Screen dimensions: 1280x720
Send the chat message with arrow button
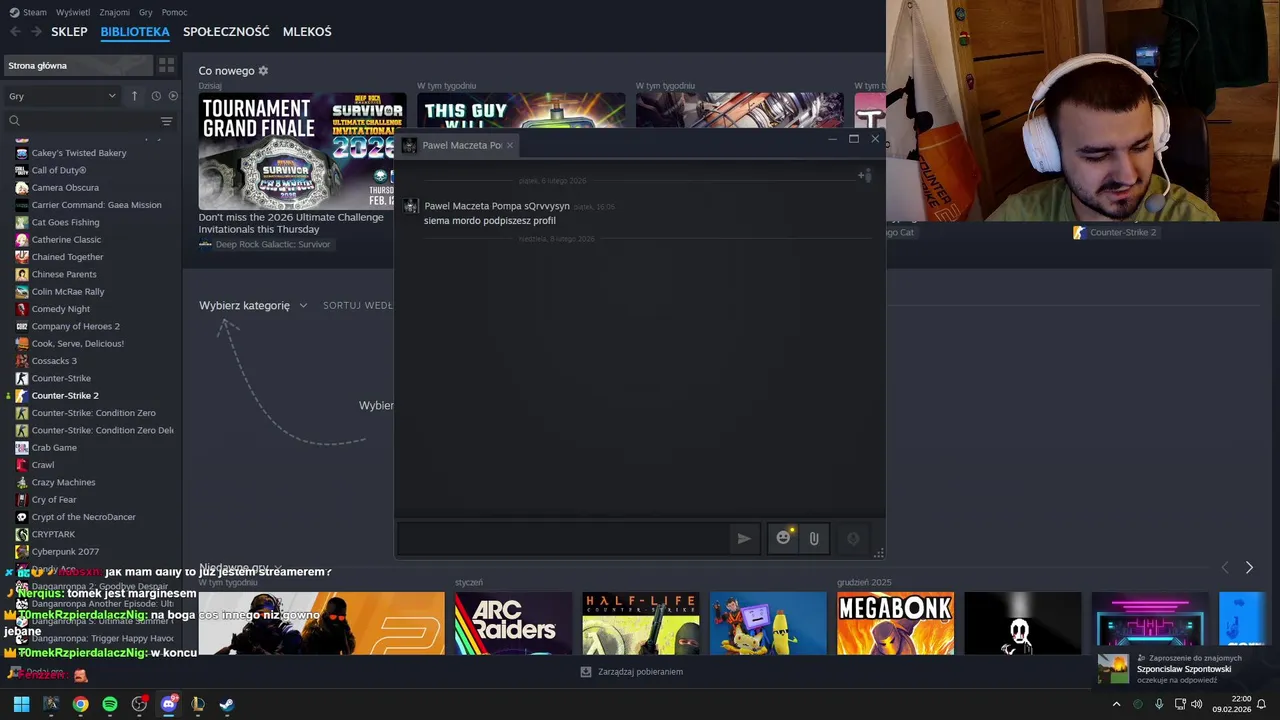[744, 538]
